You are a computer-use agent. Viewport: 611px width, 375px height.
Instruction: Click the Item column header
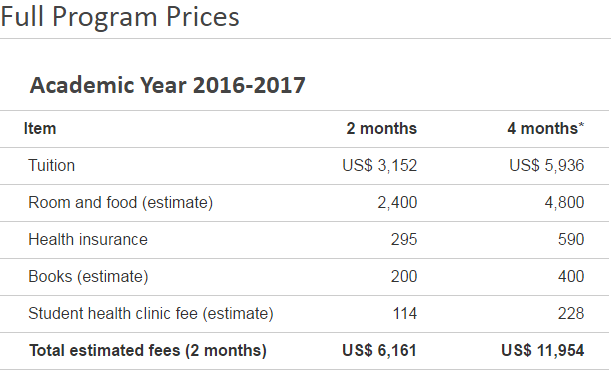pyautogui.click(x=40, y=129)
